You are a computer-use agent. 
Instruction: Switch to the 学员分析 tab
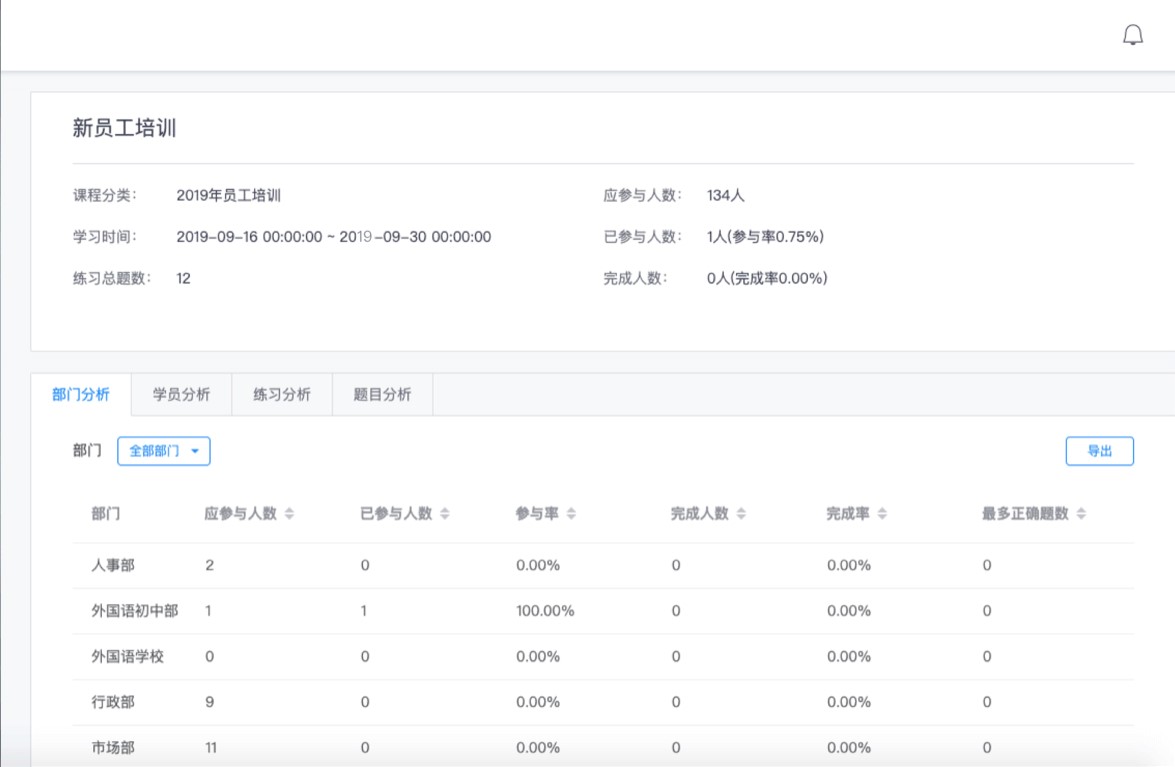(181, 394)
